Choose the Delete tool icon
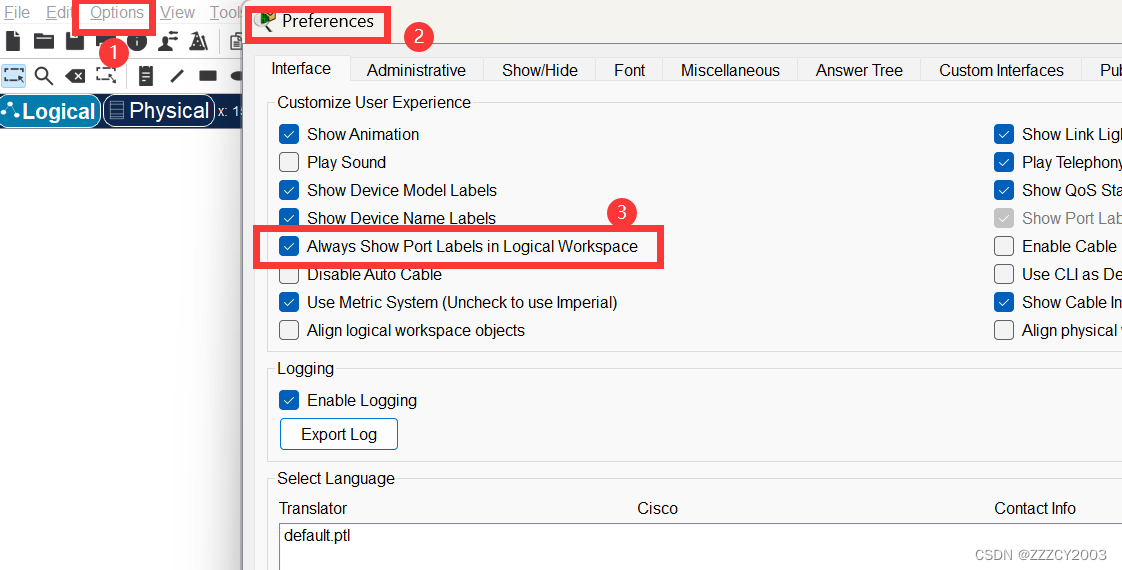 [x=75, y=76]
